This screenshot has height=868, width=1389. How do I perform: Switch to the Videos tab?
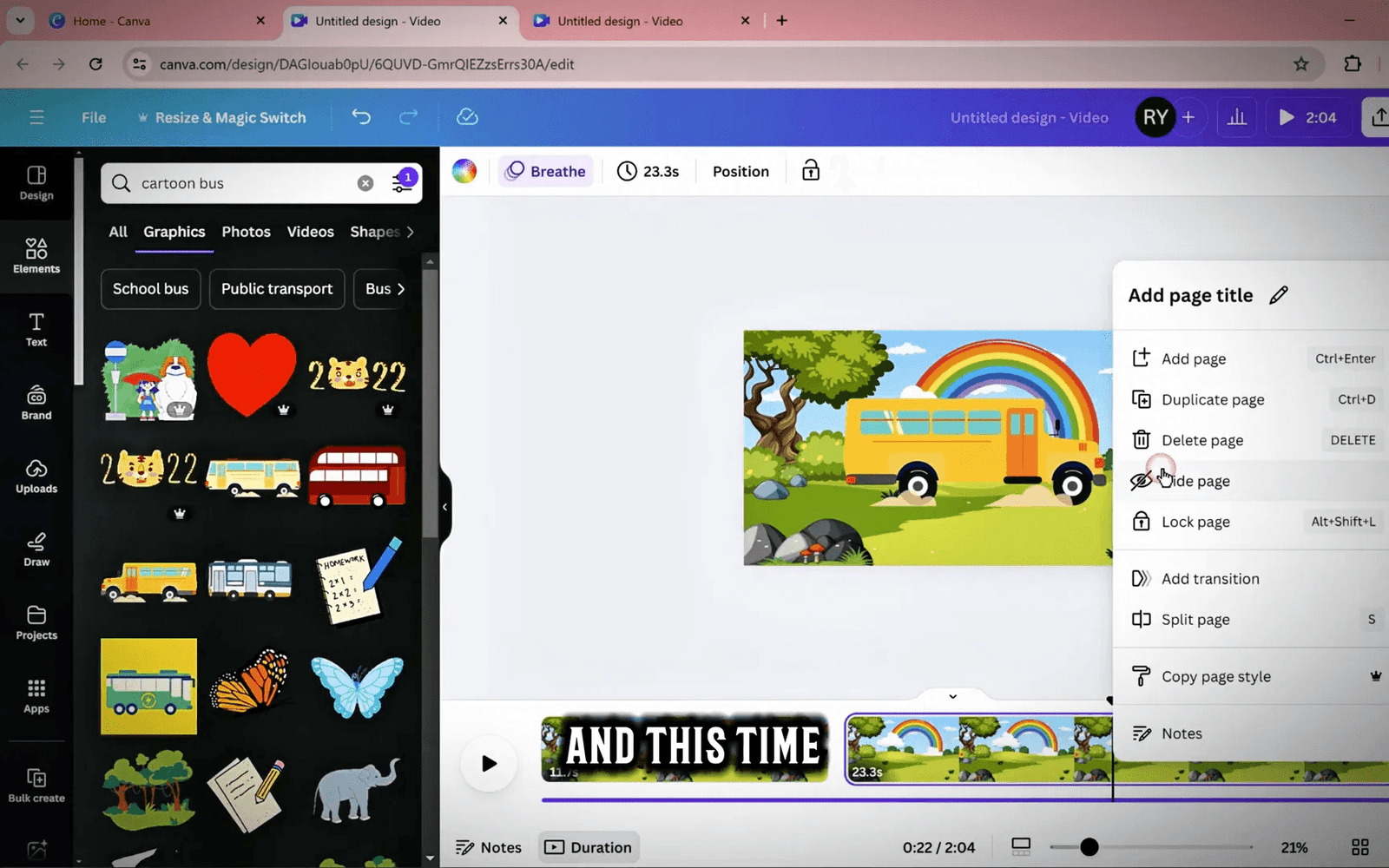tap(310, 232)
